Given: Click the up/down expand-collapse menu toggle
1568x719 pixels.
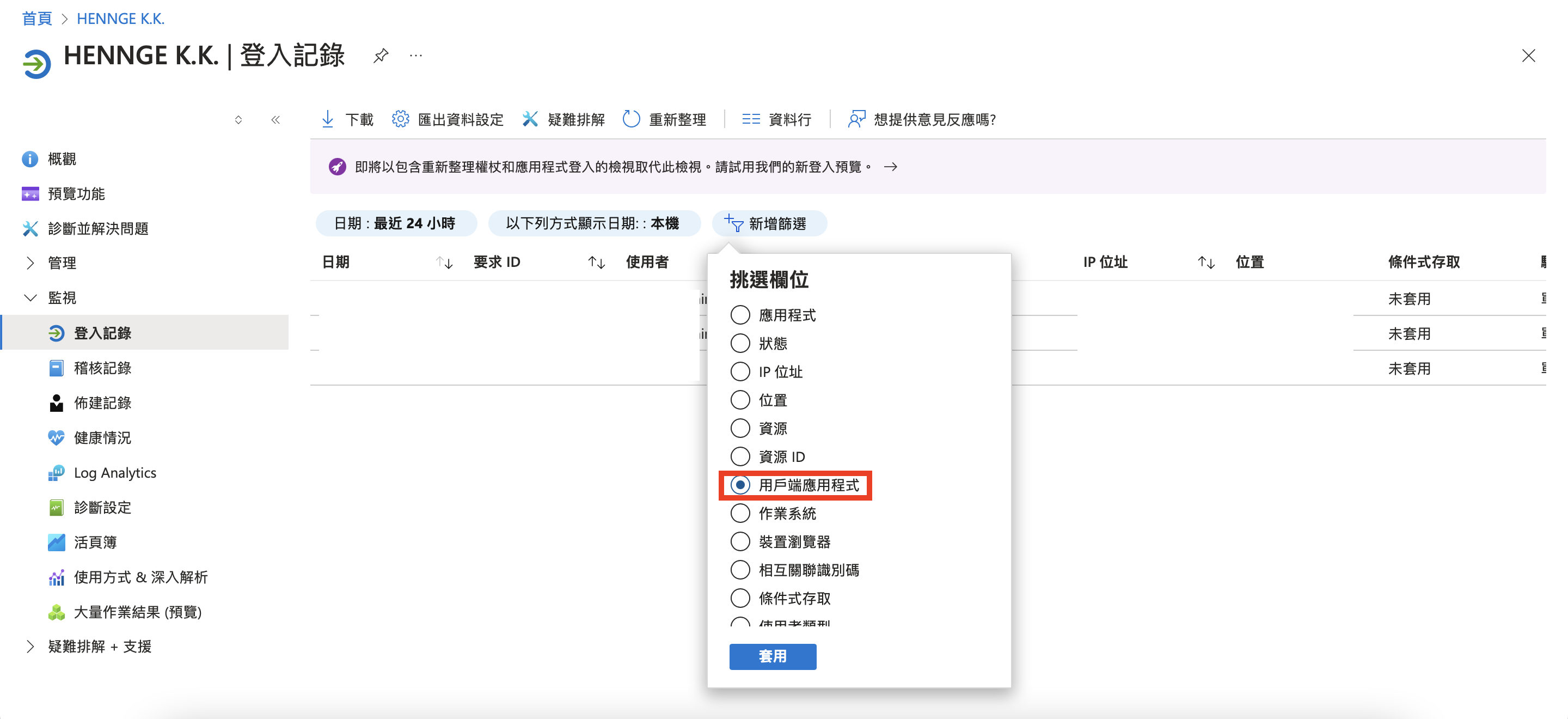Looking at the screenshot, I should pyautogui.click(x=238, y=119).
